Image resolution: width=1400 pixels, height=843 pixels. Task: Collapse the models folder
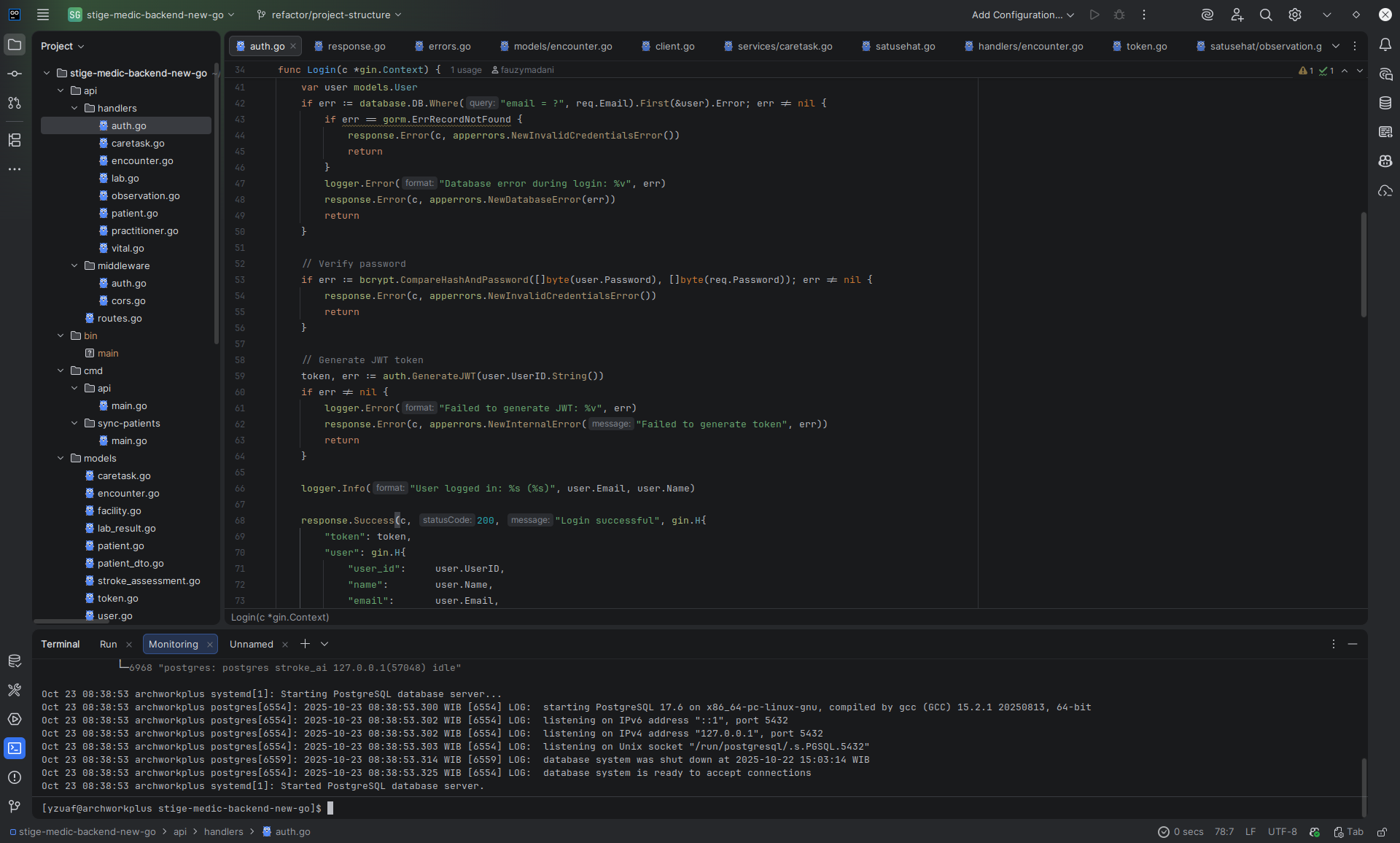(61, 458)
